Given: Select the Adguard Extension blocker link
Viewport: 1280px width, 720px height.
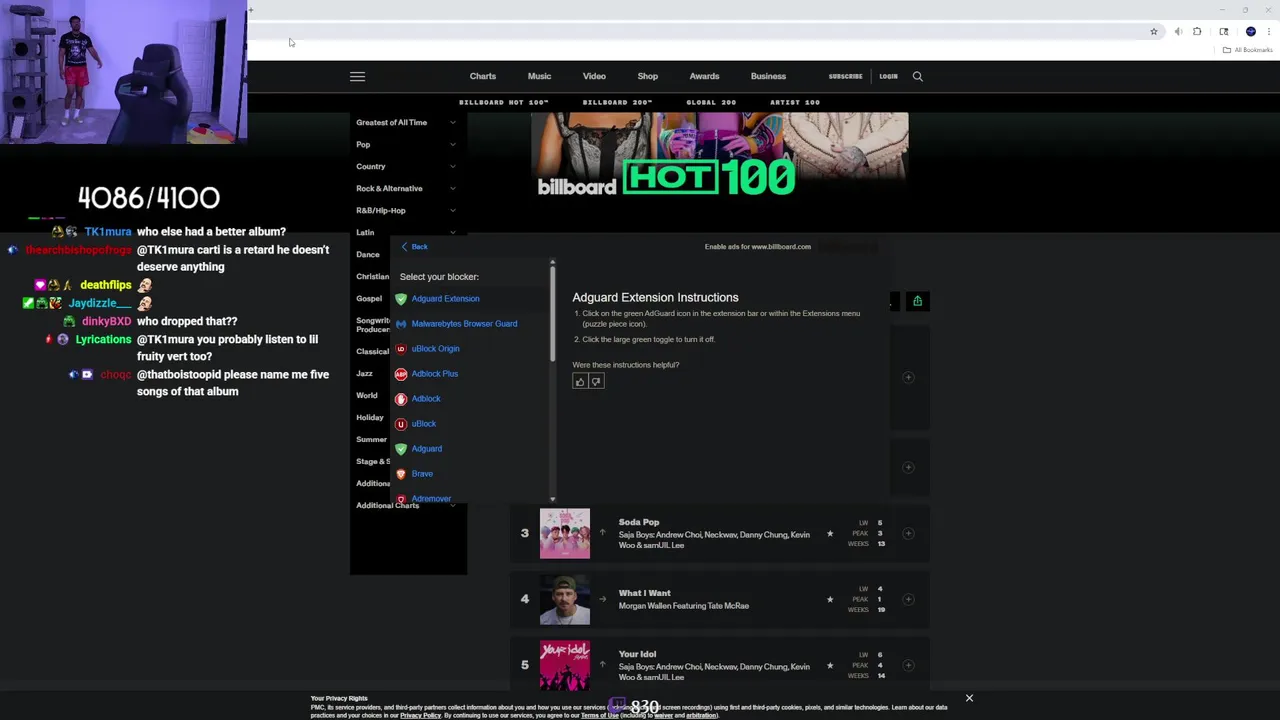Looking at the screenshot, I should pyautogui.click(x=445, y=299).
